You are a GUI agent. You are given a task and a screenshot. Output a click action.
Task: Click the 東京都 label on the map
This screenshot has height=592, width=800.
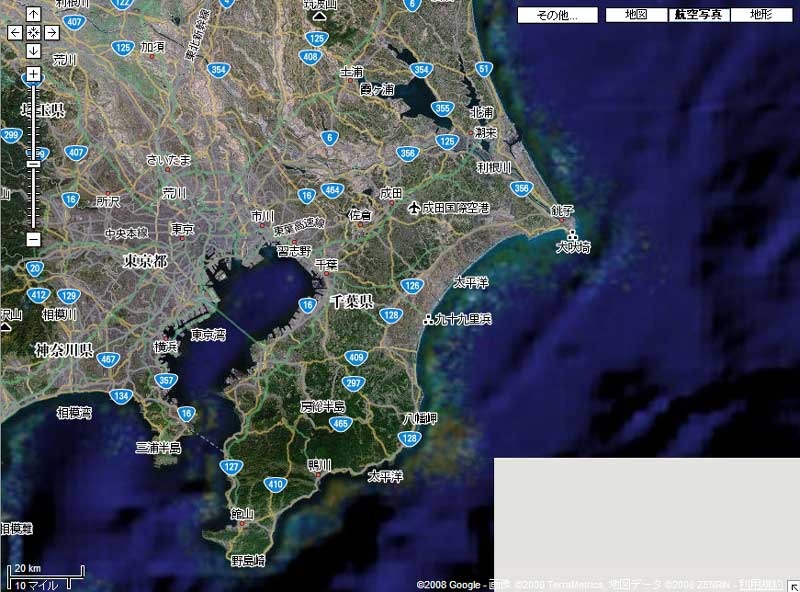[144, 260]
